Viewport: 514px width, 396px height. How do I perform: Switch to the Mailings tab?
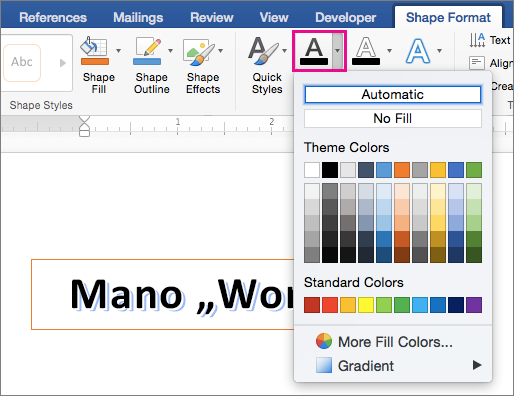click(x=138, y=17)
